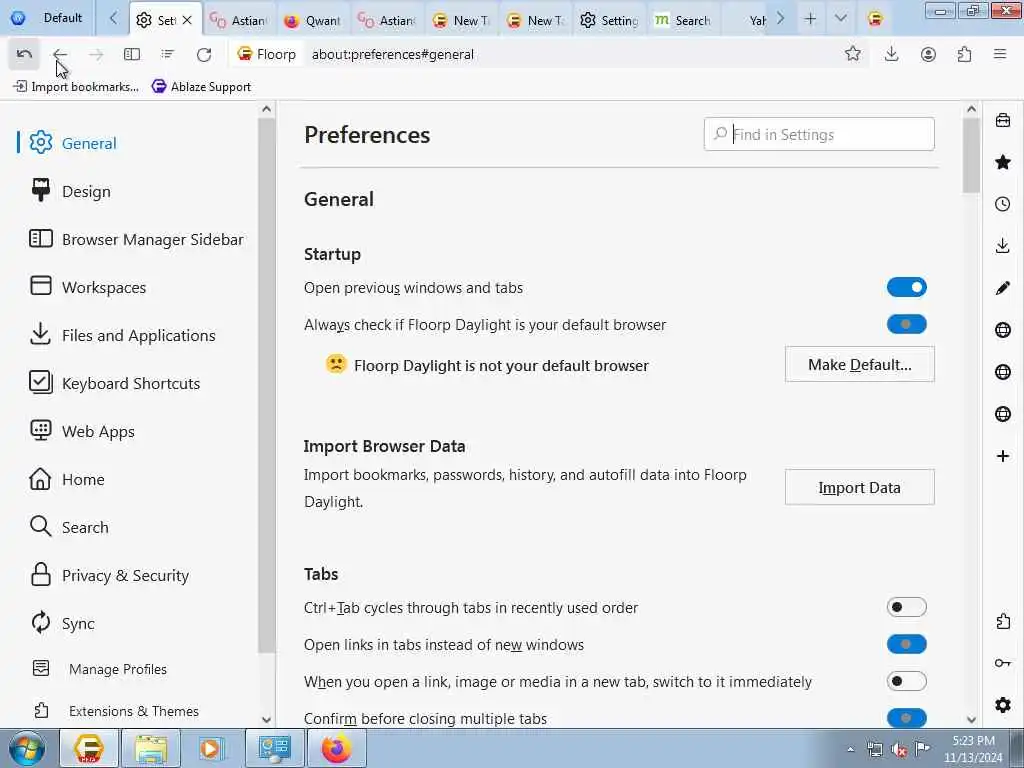The width and height of the screenshot is (1024, 768).
Task: Open the notes pencil in right sidebar
Action: point(1003,288)
